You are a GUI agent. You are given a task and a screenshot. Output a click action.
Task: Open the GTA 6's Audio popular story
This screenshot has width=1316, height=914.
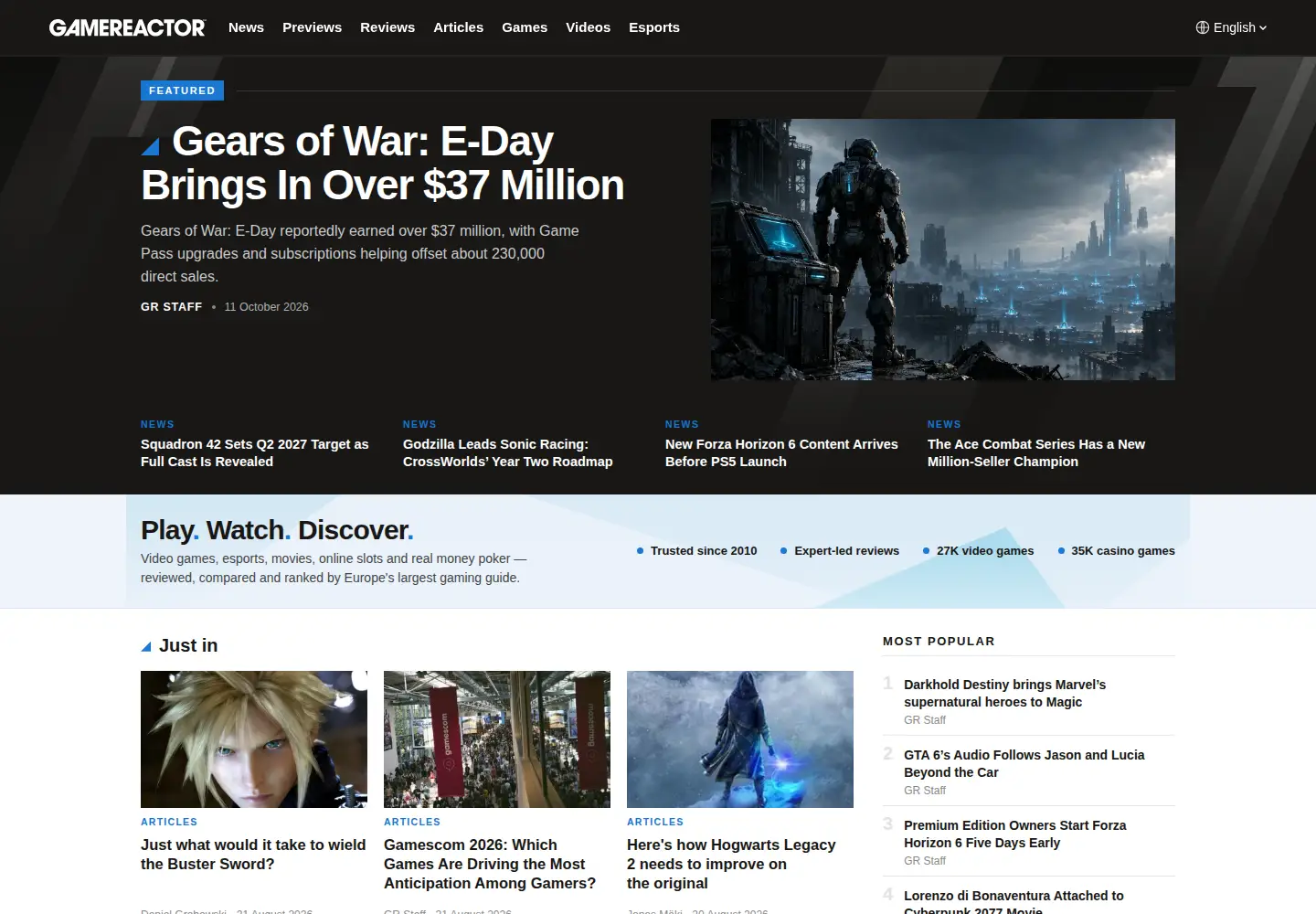(1024, 763)
